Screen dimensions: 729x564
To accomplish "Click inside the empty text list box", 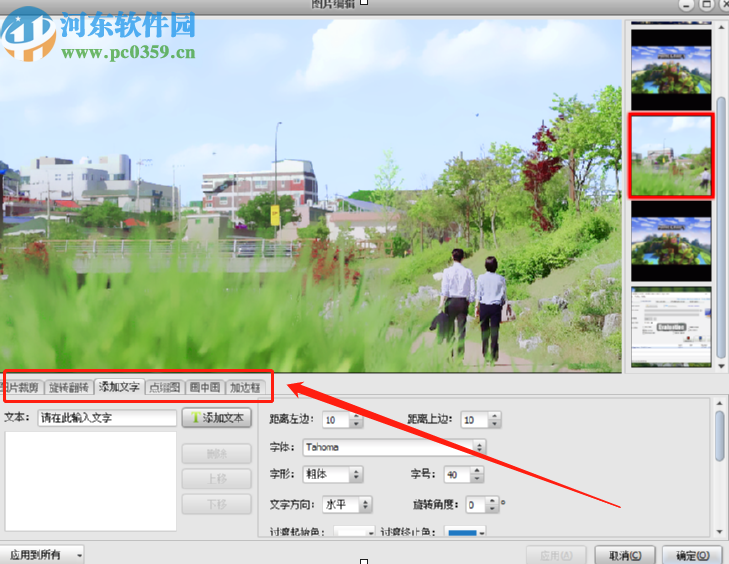I will [91, 481].
